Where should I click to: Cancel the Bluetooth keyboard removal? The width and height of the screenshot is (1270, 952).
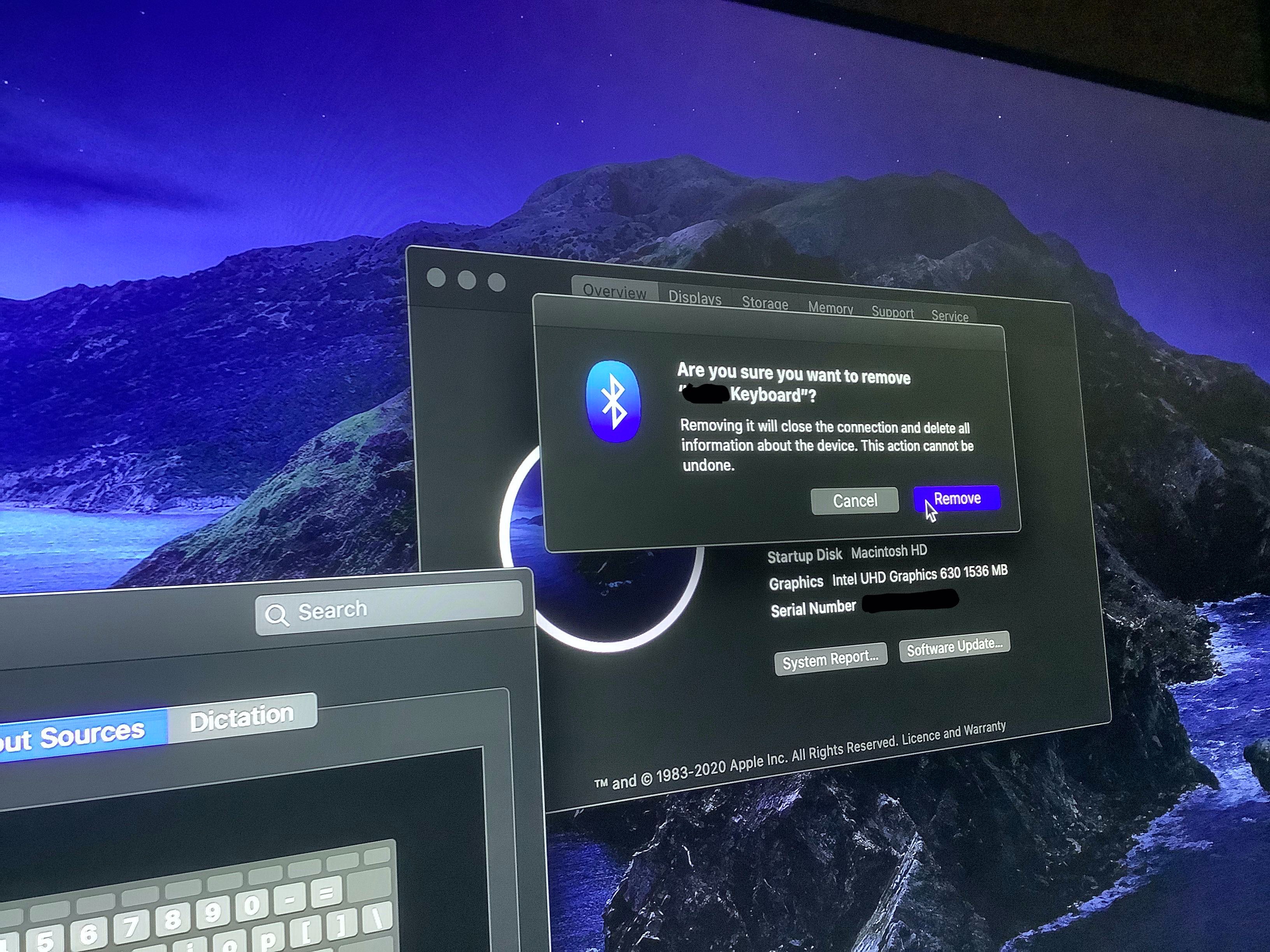(x=854, y=500)
